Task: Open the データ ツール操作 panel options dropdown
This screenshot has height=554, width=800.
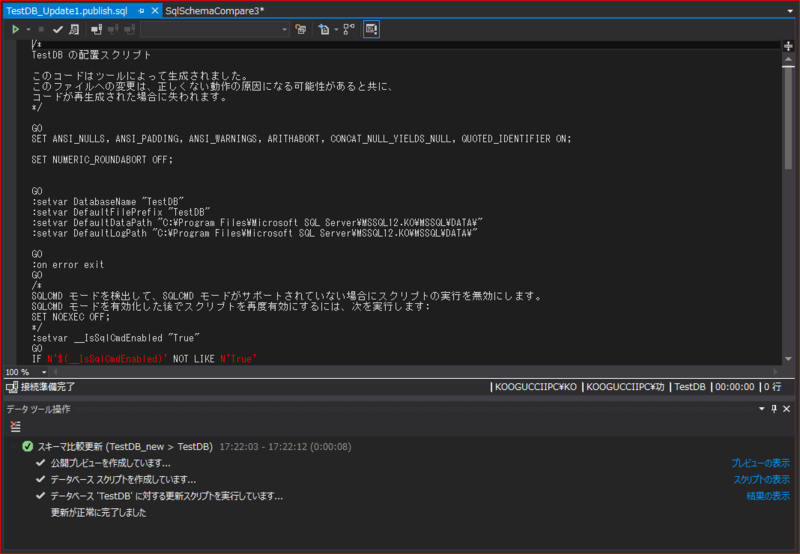Action: click(762, 409)
